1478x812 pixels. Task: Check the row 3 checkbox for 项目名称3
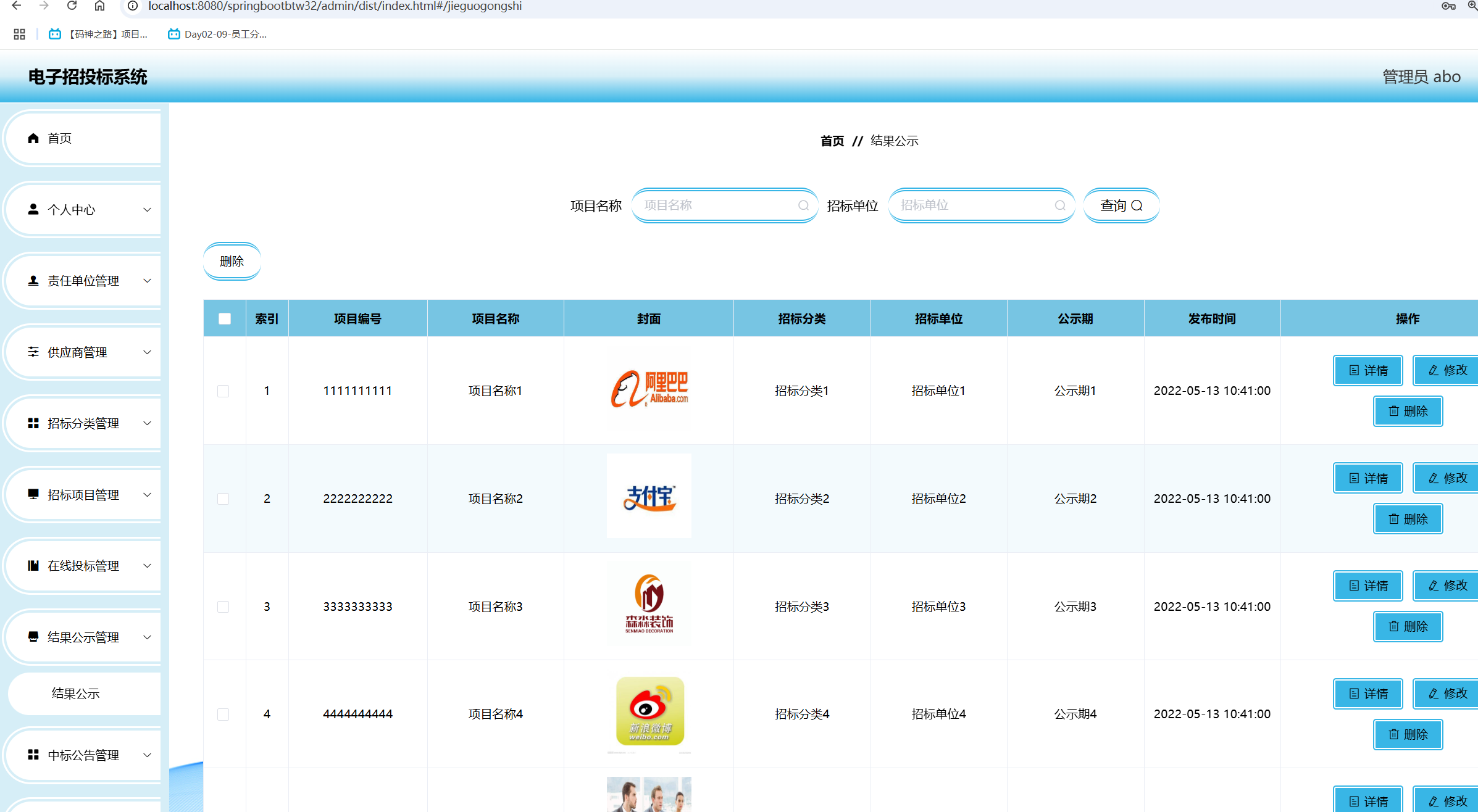tap(223, 607)
